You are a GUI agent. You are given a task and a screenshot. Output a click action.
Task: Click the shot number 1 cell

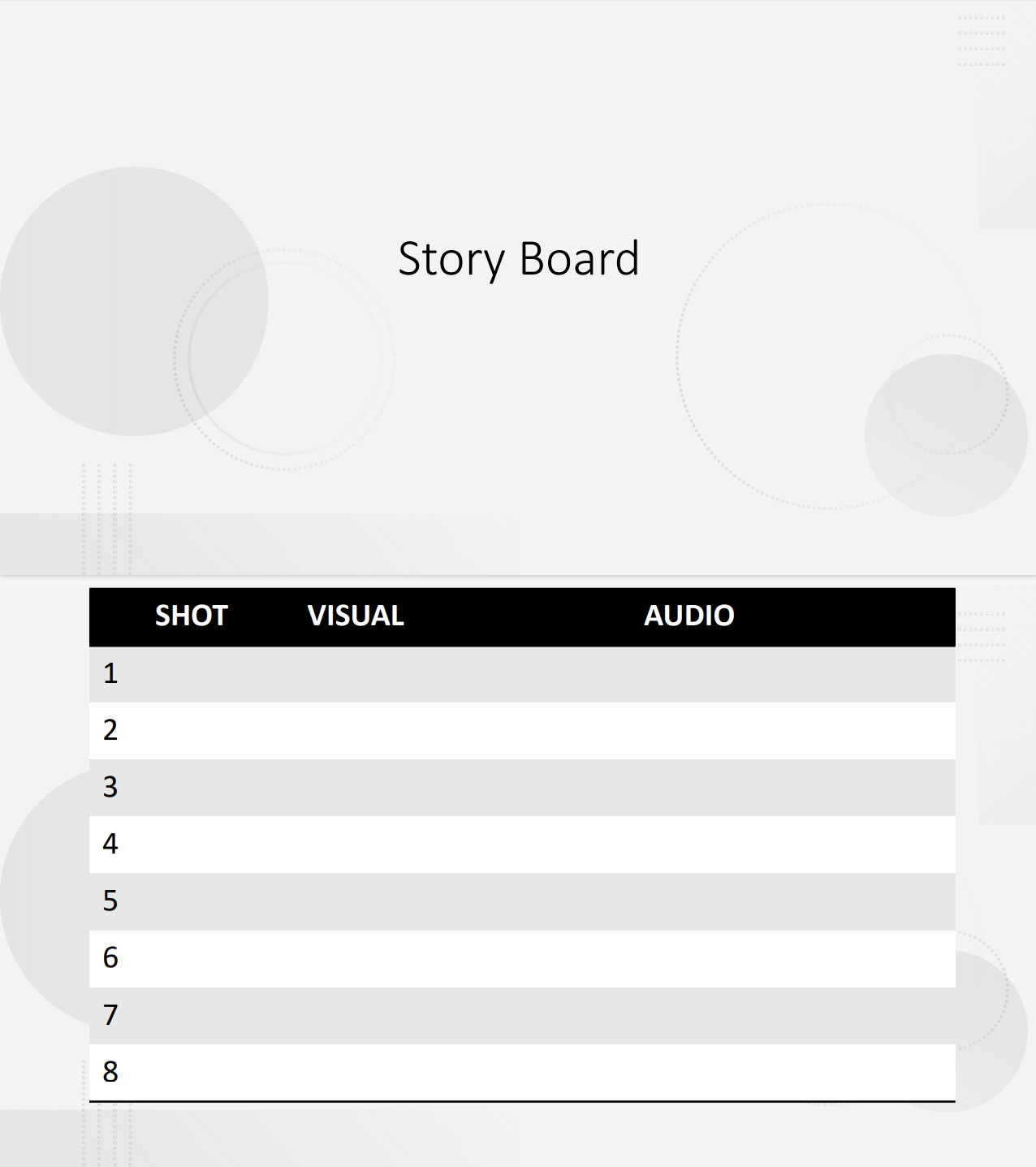click(x=191, y=674)
